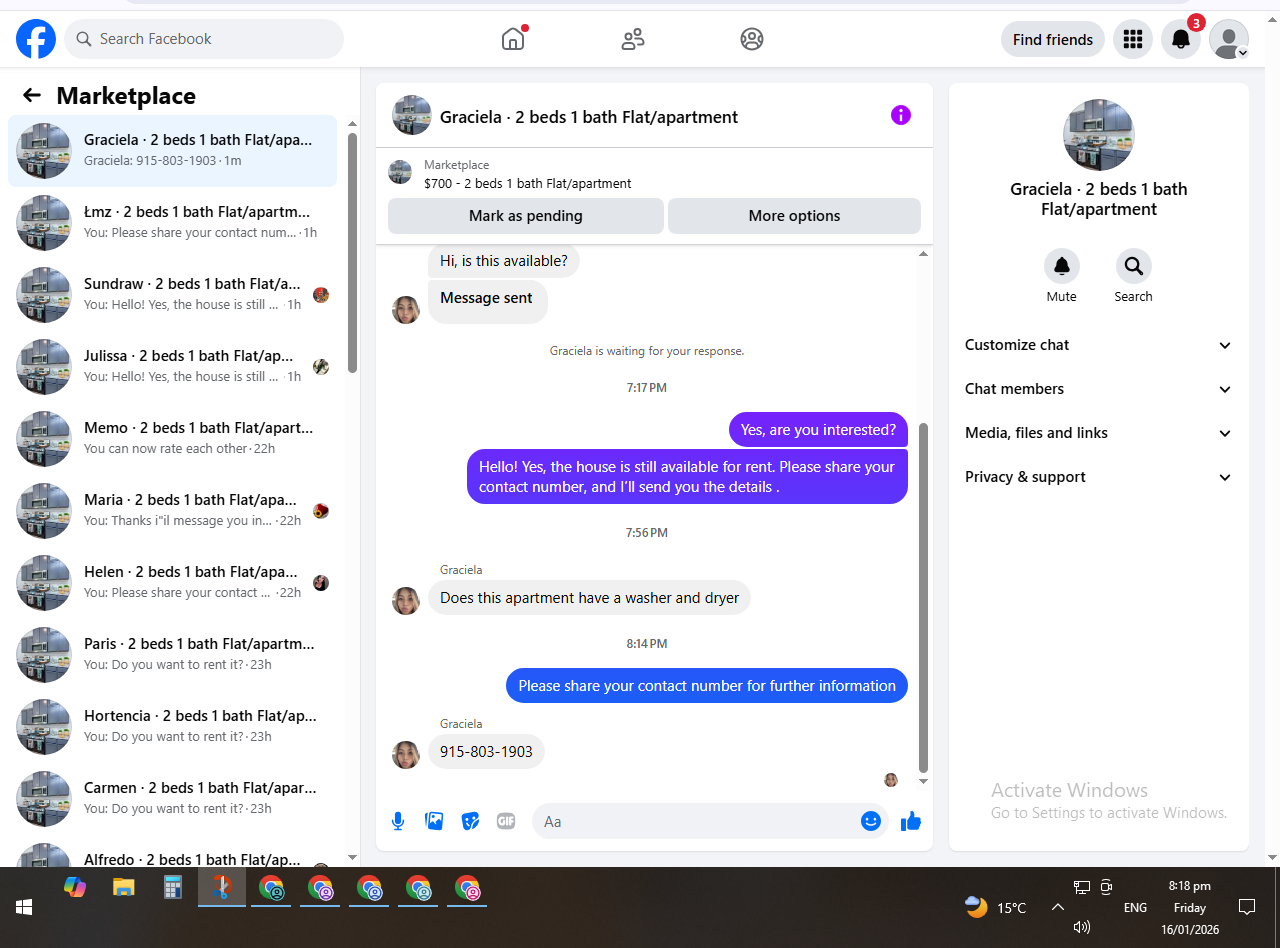
Task: Expand Privacy & support section
Action: 1099,477
